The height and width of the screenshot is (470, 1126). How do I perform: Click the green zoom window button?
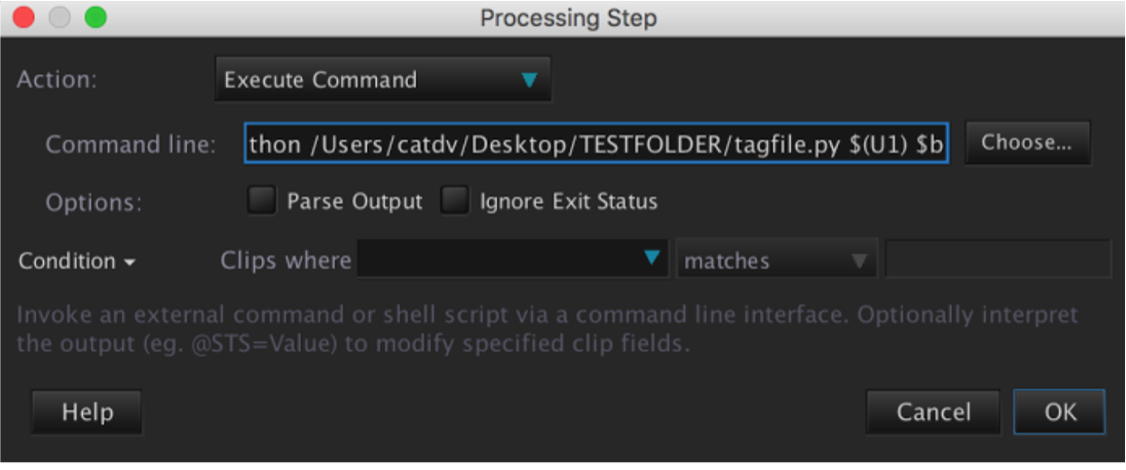click(x=95, y=18)
